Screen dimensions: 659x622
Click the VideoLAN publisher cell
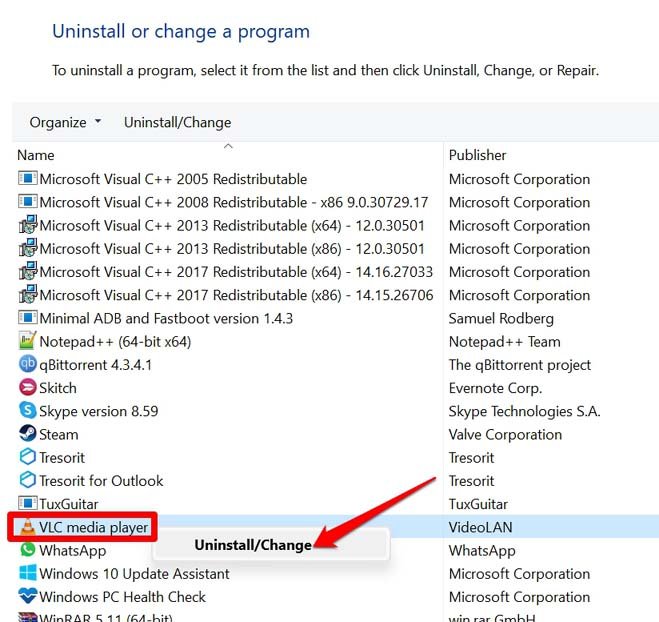click(x=480, y=527)
